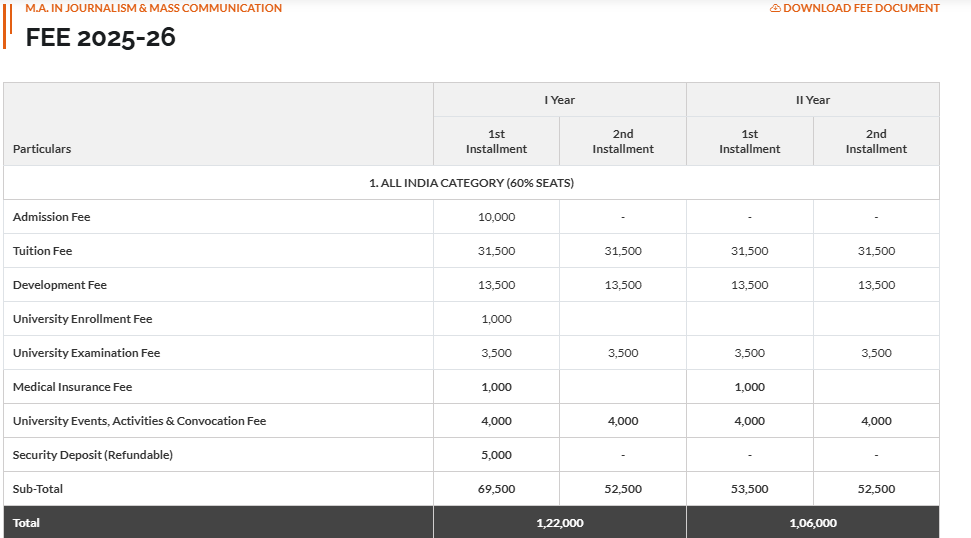Viewport: 971px width, 538px height.
Task: Click the Tuition Fee row label
Action: 43,251
